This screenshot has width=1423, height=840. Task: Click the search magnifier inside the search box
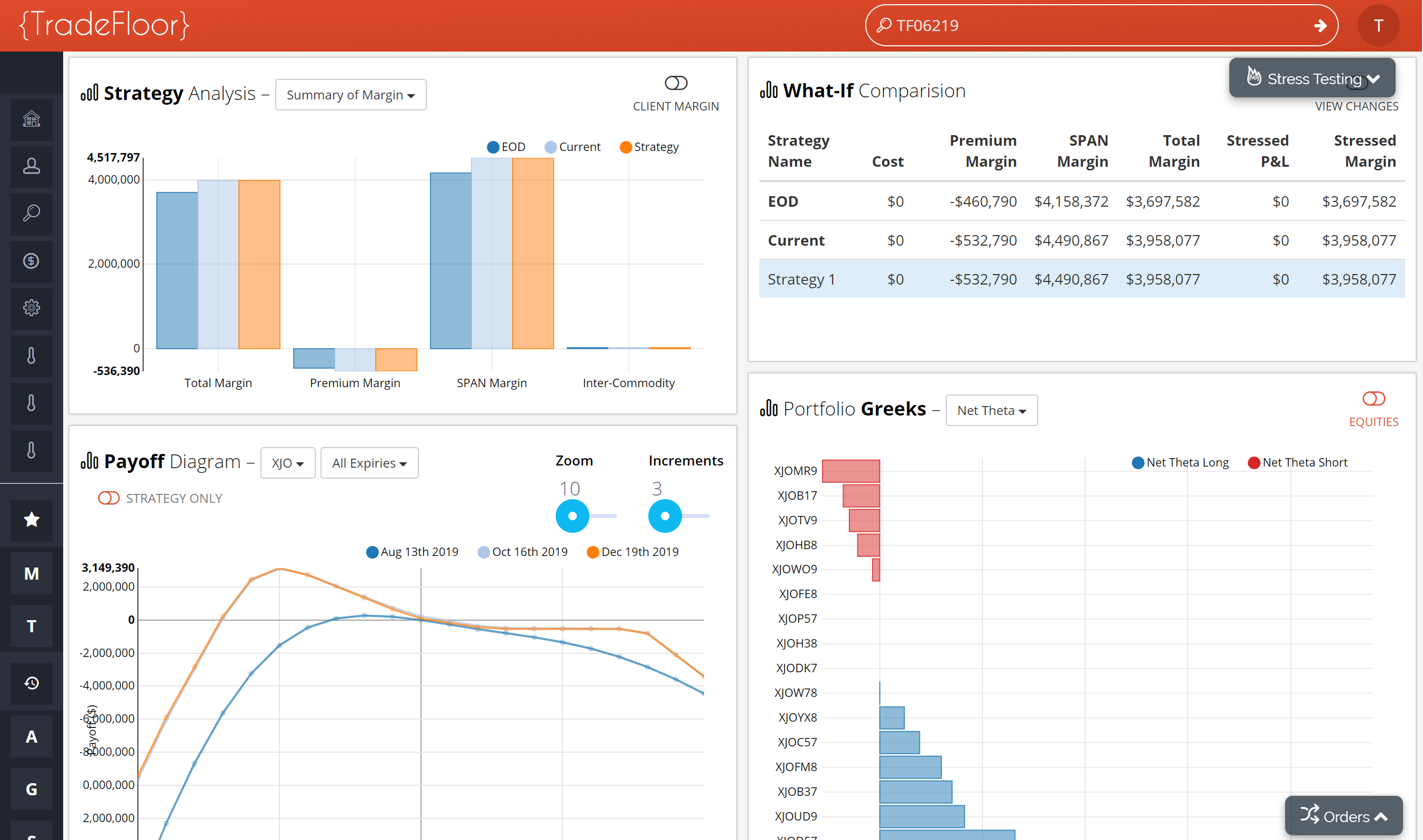pos(884,25)
